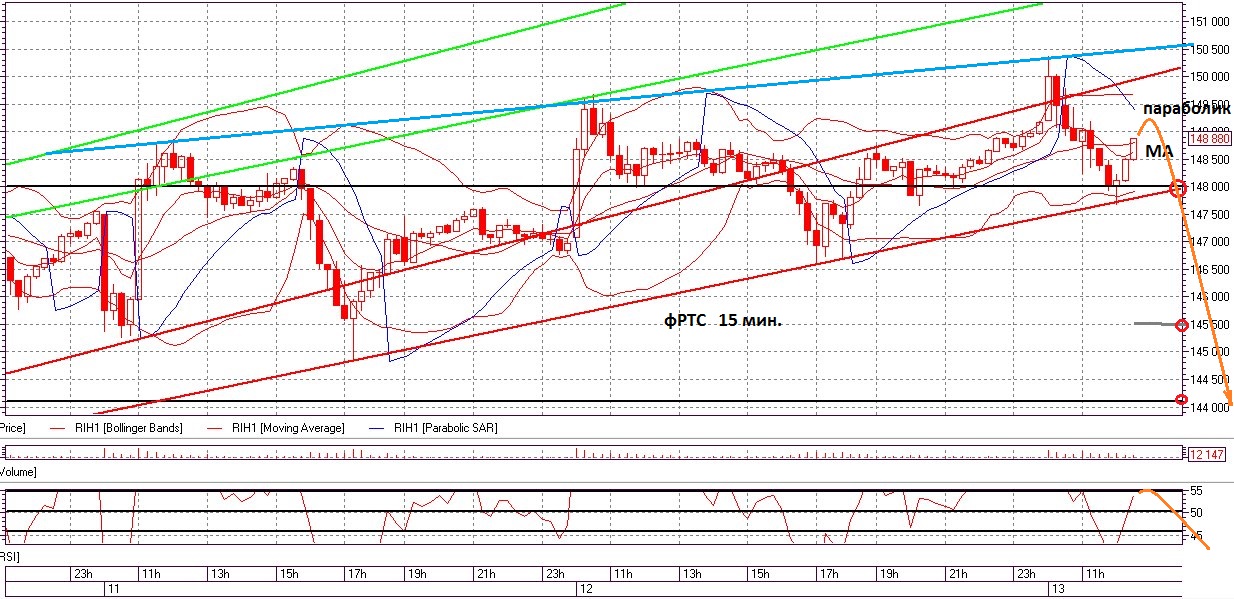Image resolution: width=1234 pixels, height=599 pixels.
Task: Click the 150 000 price axis label
Action: pyautogui.click(x=1210, y=76)
